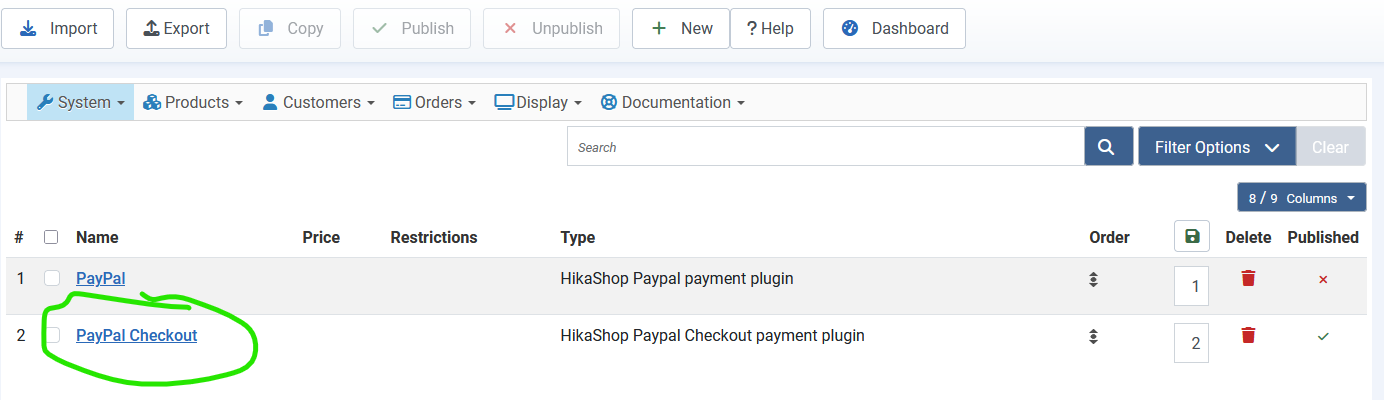Click the reorder handle for PayPal row
This screenshot has width=1384, height=400.
(1094, 279)
